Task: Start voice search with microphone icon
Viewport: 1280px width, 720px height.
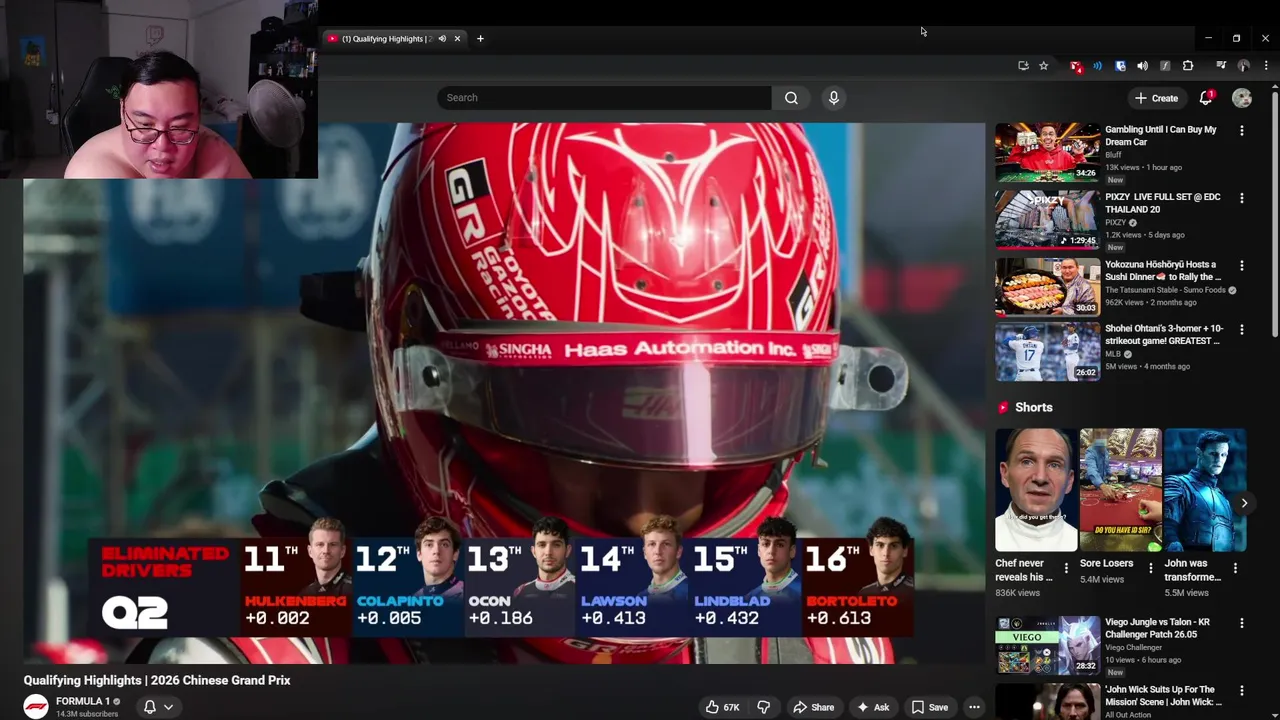Action: click(x=833, y=98)
